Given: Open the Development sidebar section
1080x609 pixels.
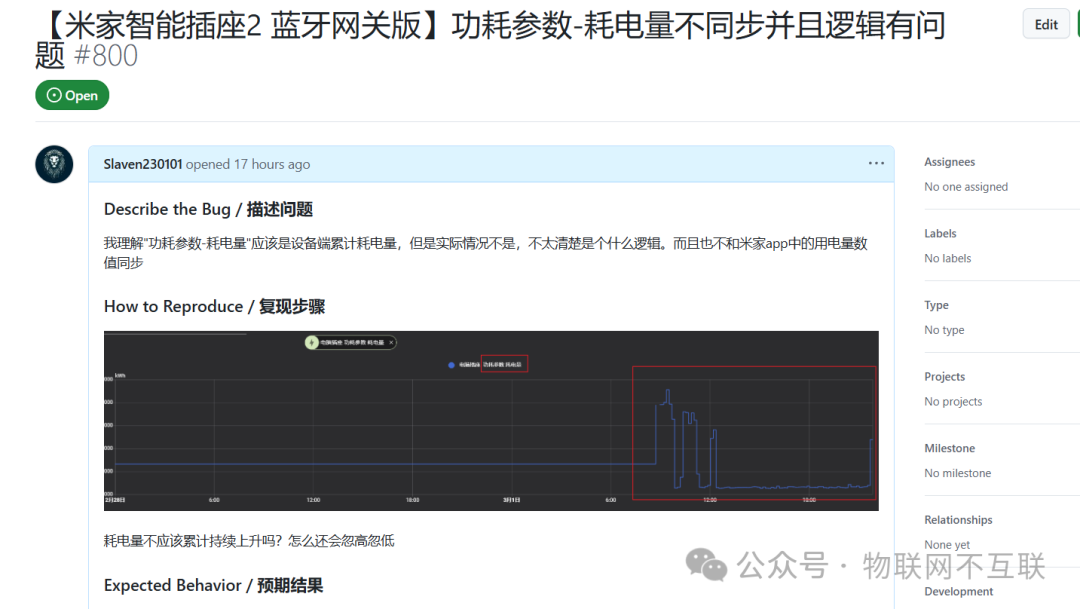Looking at the screenshot, I should tap(959, 592).
